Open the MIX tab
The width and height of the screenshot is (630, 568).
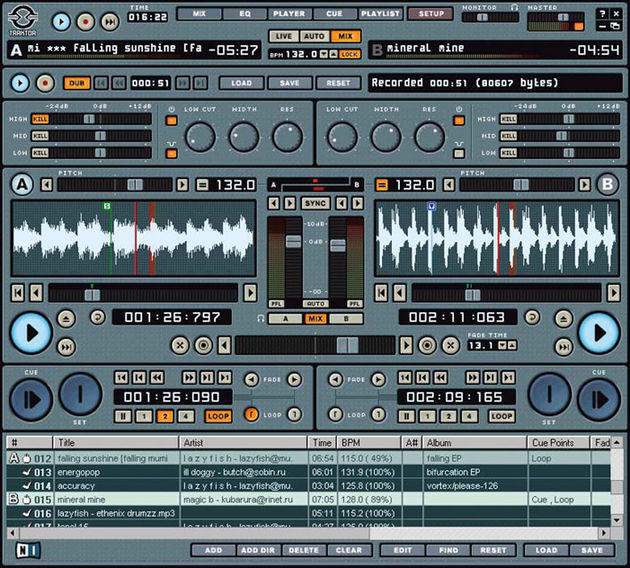[x=199, y=13]
